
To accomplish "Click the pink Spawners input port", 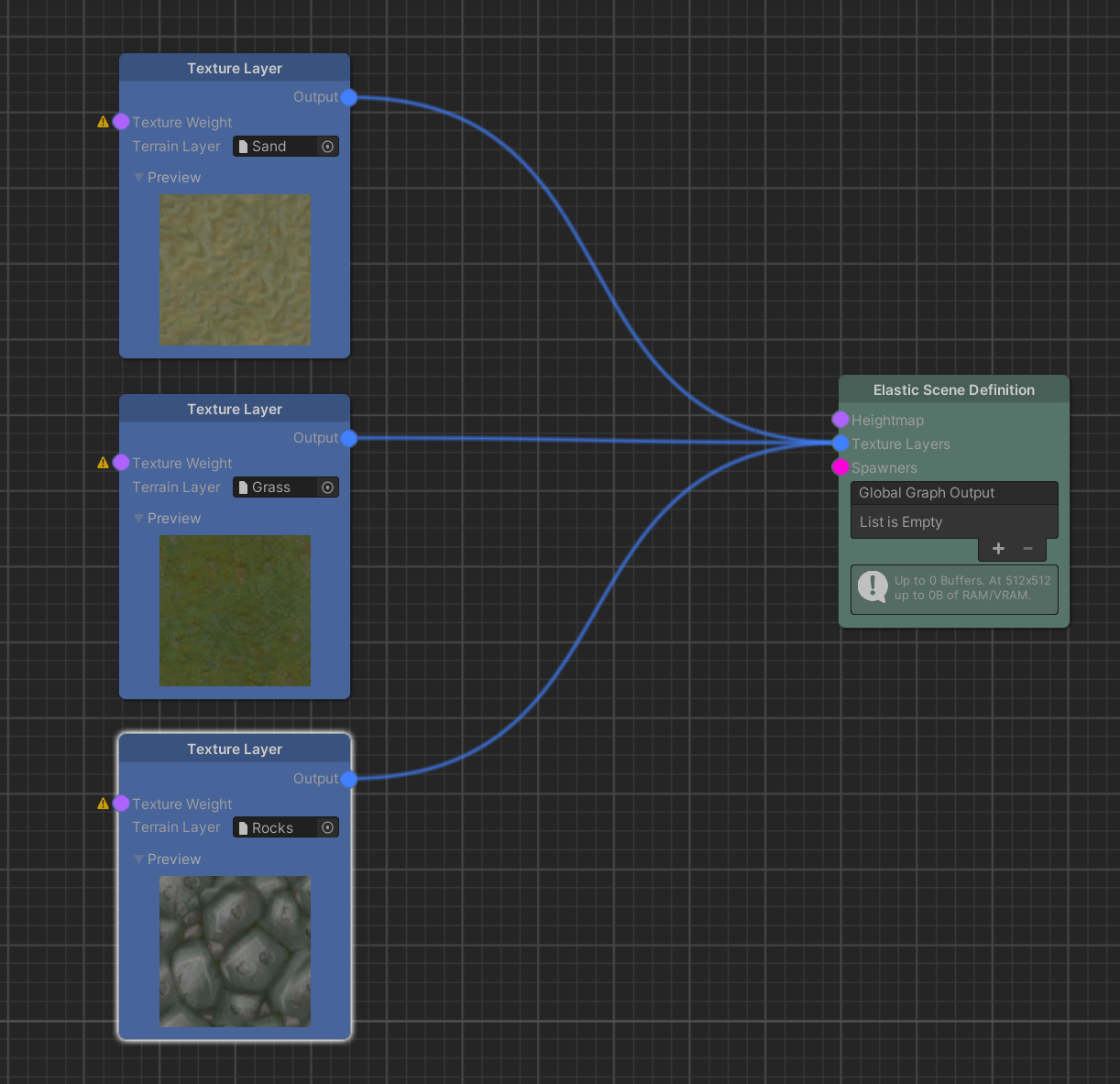I will 840,467.
